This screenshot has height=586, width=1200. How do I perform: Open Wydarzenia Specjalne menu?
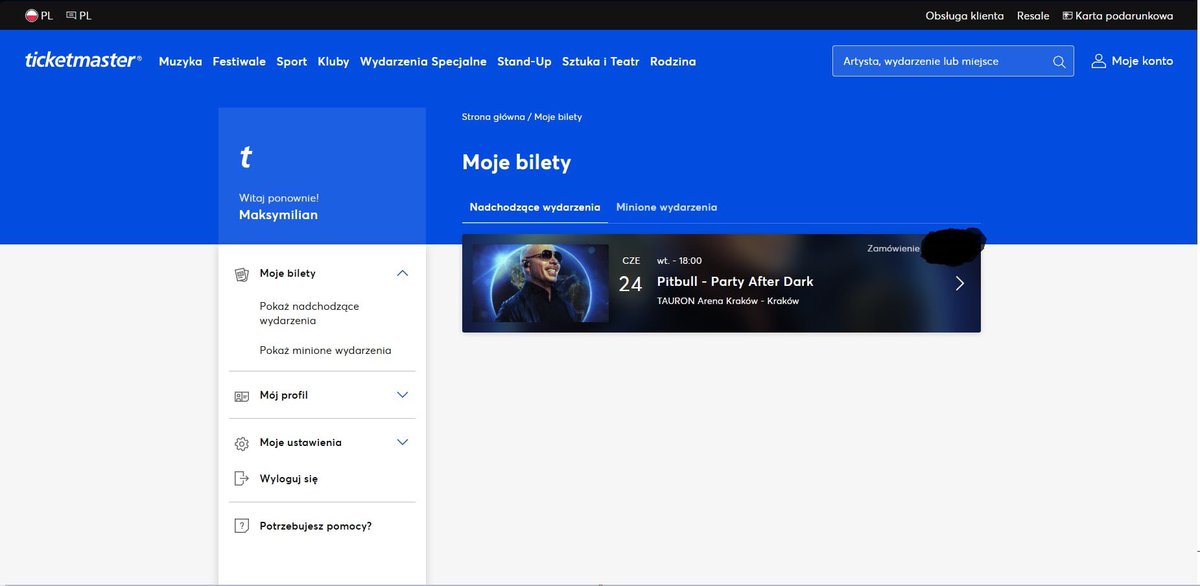(x=423, y=61)
